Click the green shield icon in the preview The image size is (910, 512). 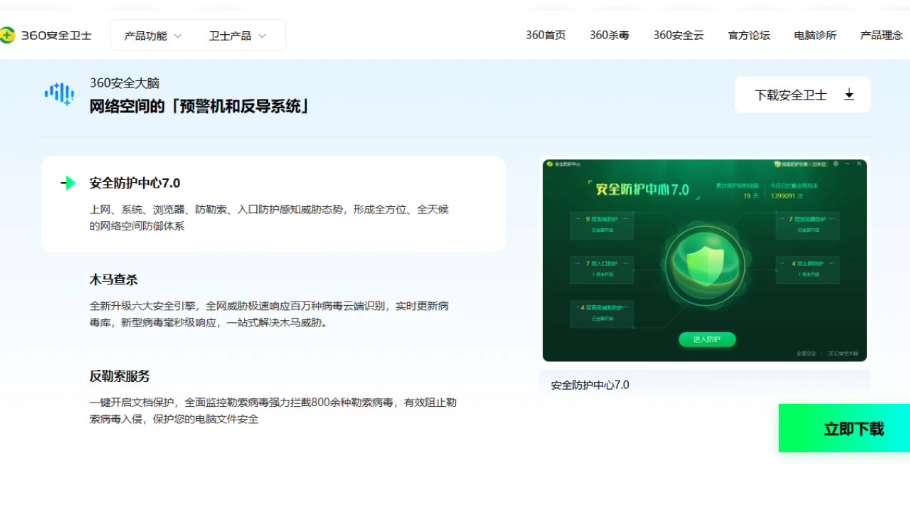705,265
